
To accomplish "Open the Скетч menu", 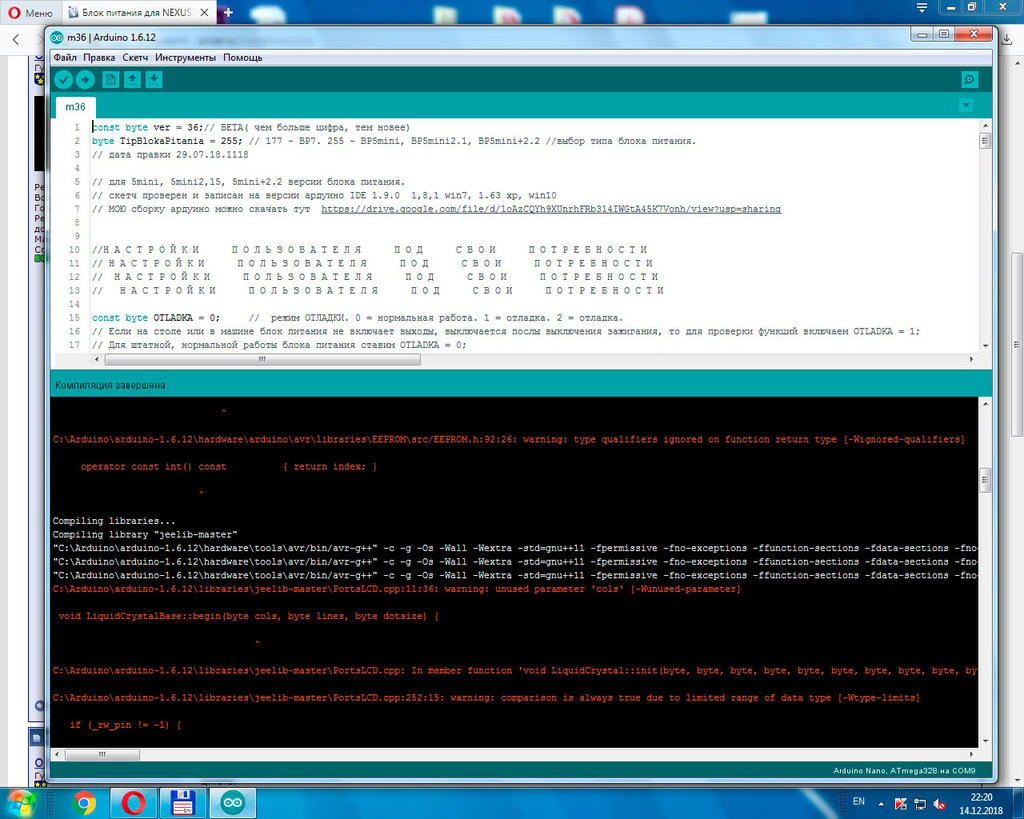I will coord(135,57).
